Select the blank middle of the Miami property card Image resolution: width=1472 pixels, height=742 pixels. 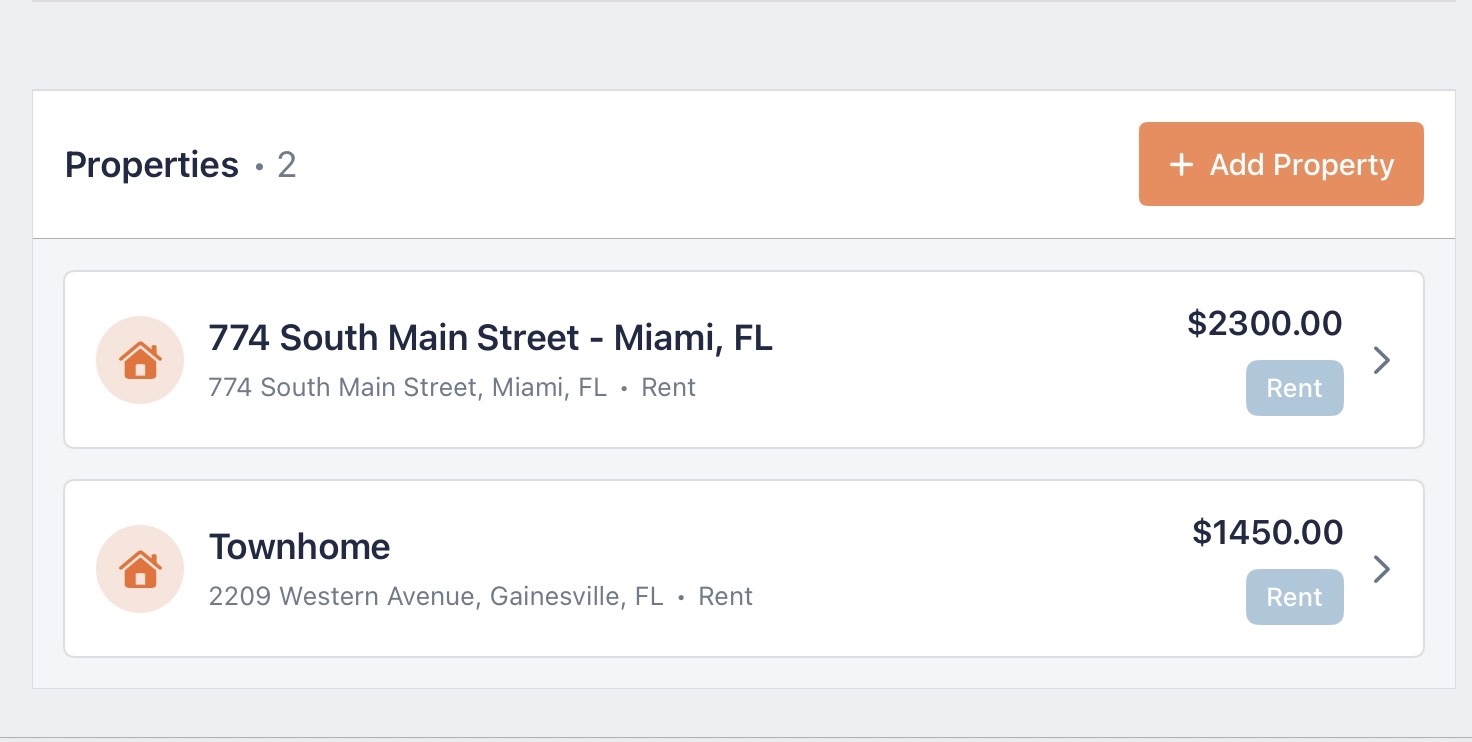point(950,360)
